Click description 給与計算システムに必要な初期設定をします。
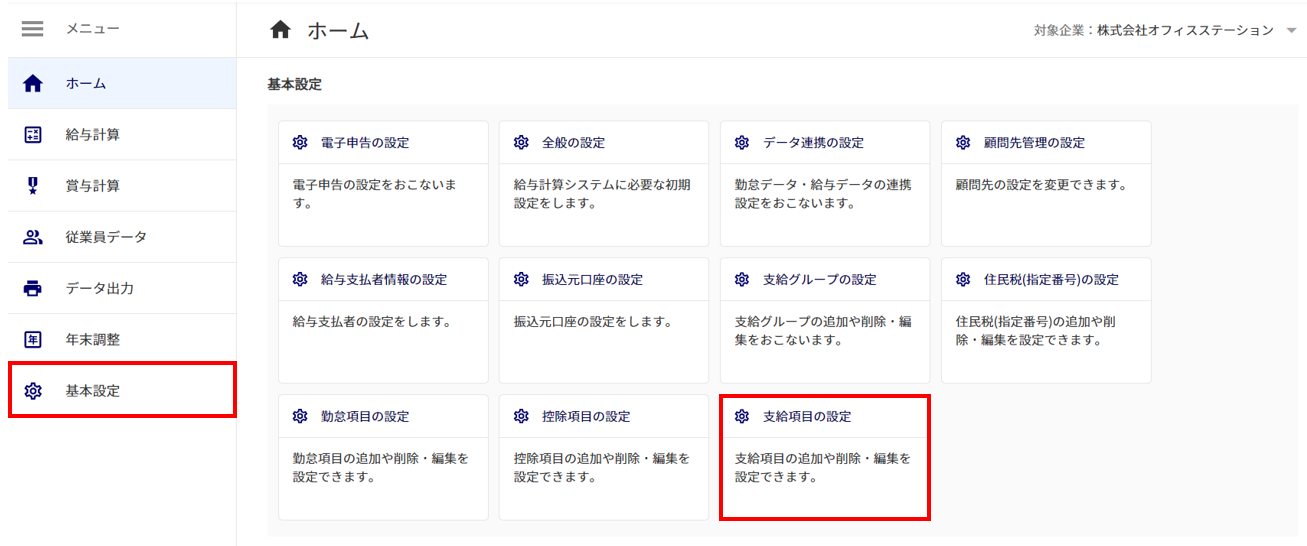The height and width of the screenshot is (546, 1307). [602, 194]
